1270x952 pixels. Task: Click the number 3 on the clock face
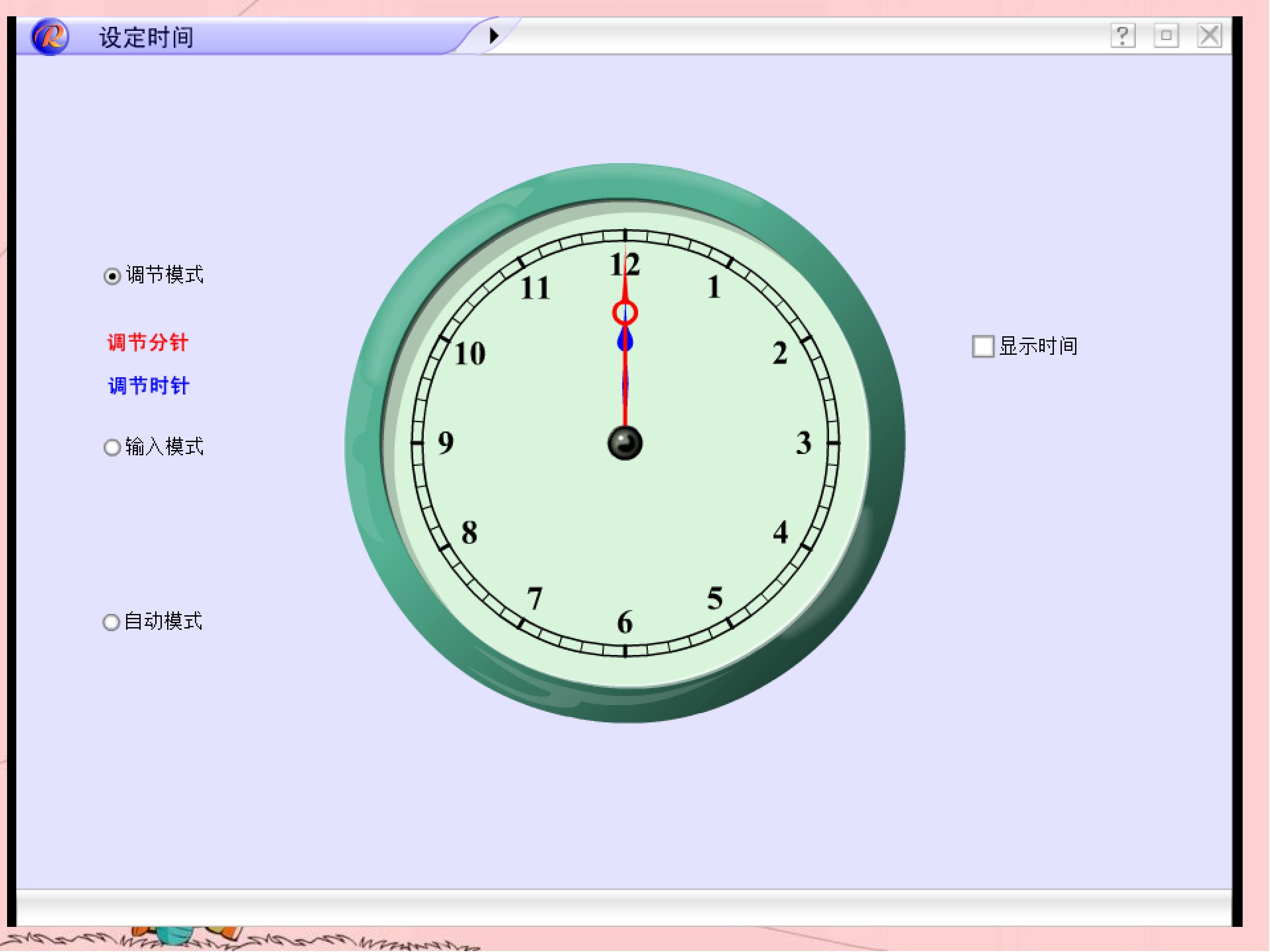[803, 443]
